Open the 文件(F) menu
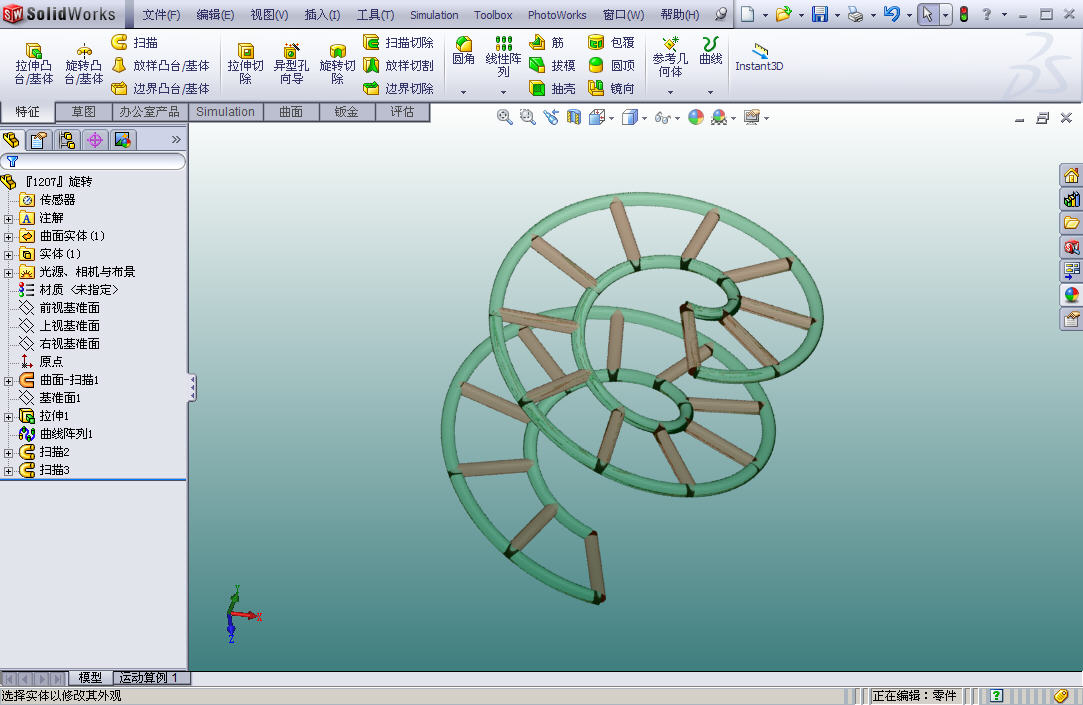Screen dimensions: 1083x705 click(x=161, y=15)
